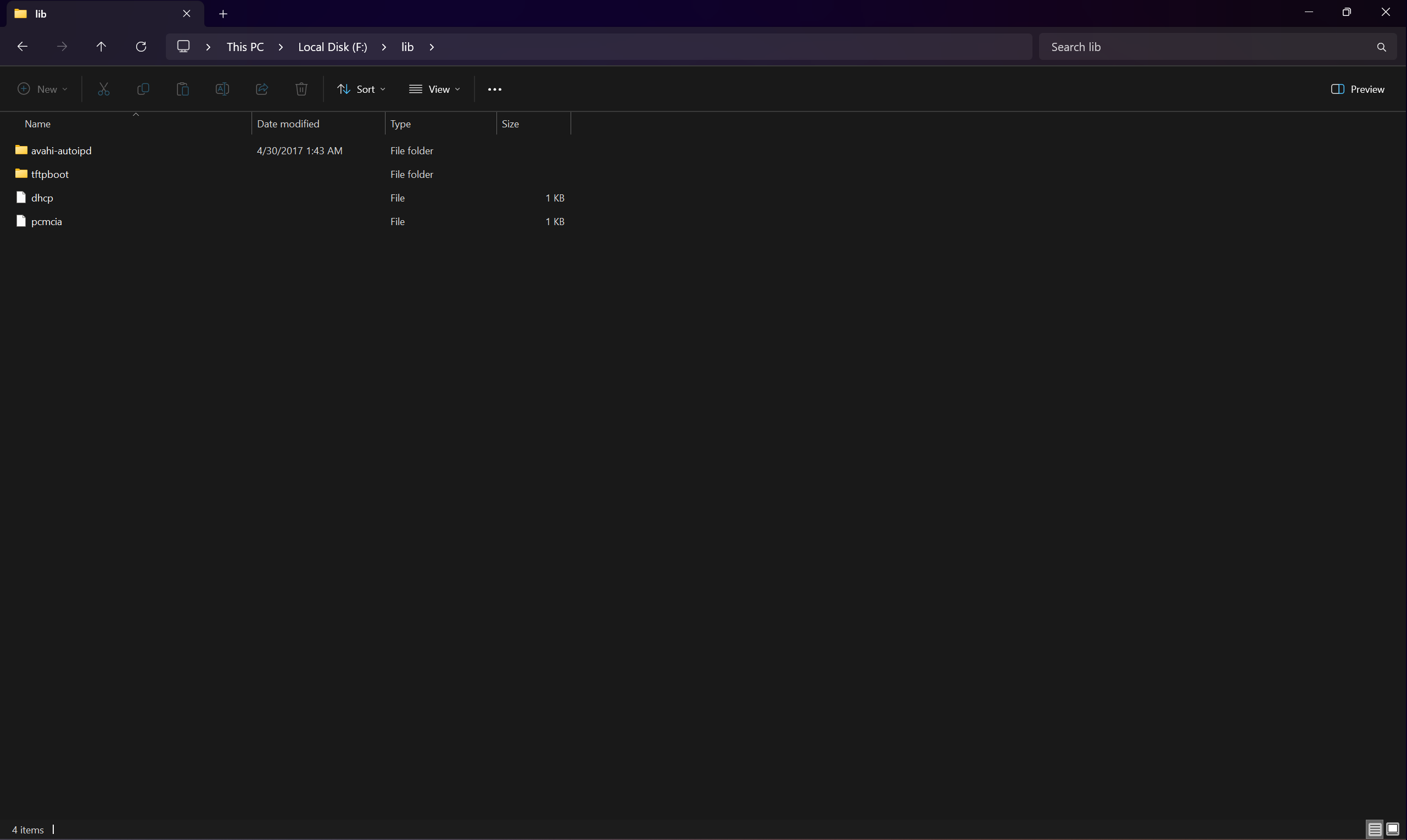Open the See more ellipsis menu
1407x840 pixels.
tap(494, 89)
